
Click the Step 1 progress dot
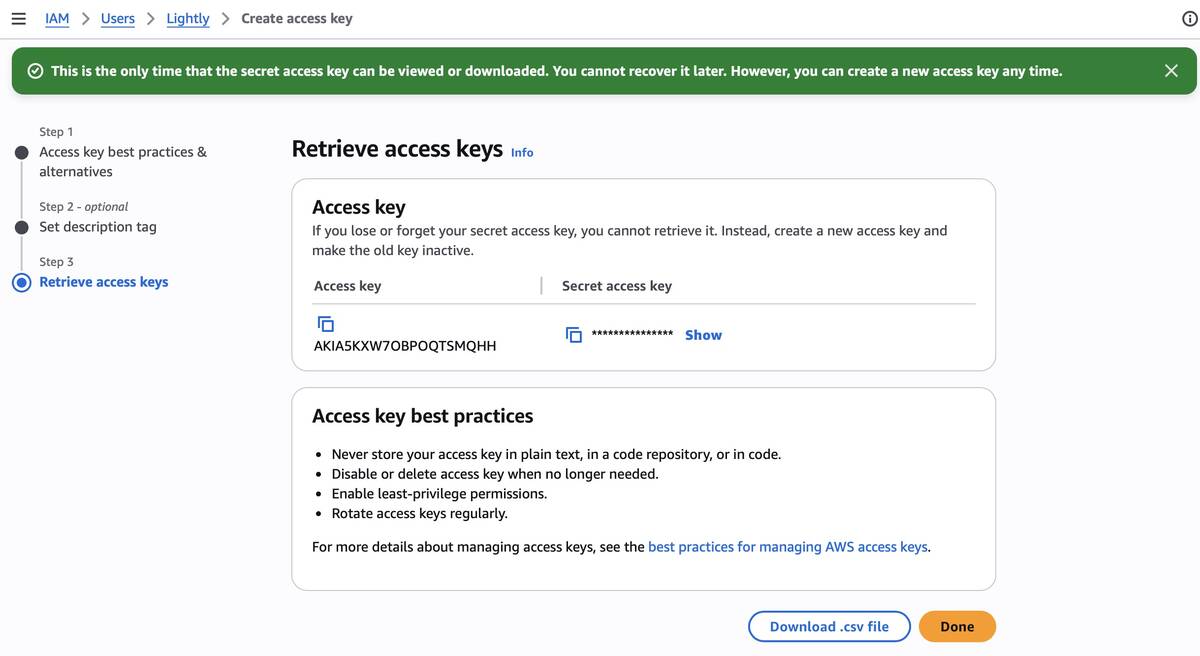tap(21, 153)
